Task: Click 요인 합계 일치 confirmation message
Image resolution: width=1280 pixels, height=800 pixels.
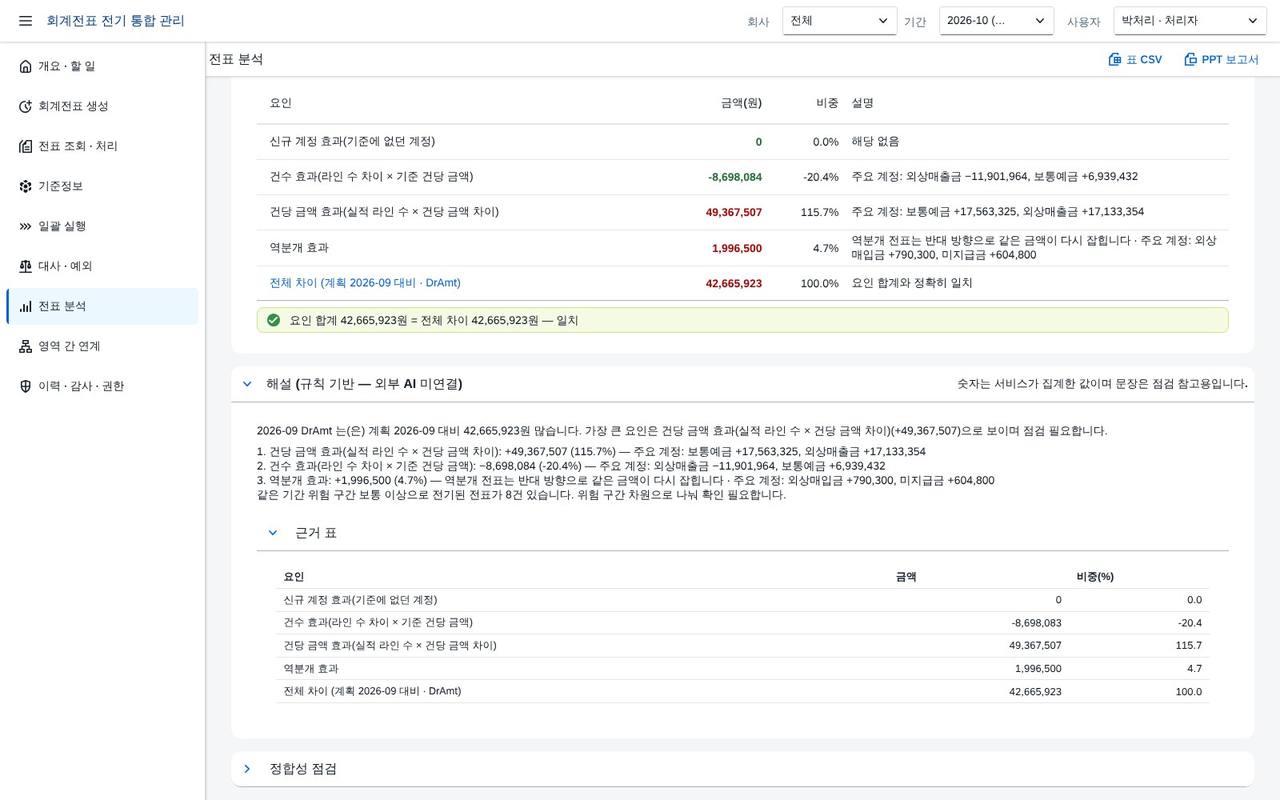Action: click(x=742, y=320)
